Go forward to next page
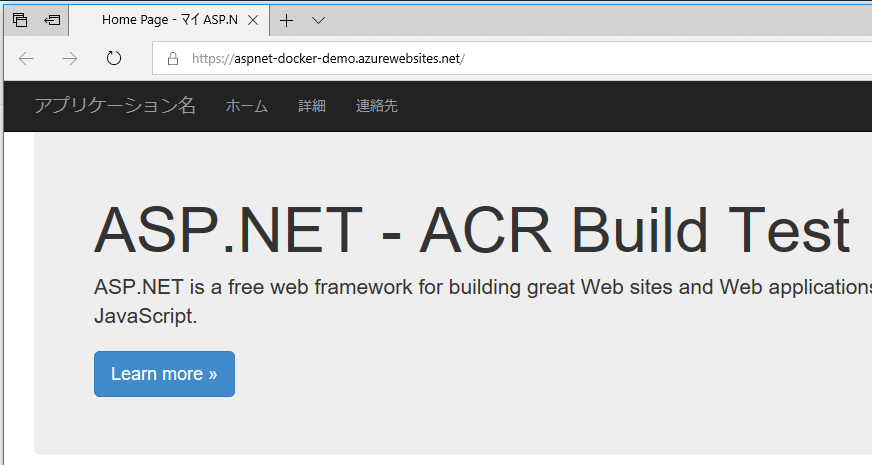The width and height of the screenshot is (872, 465). (x=70, y=58)
